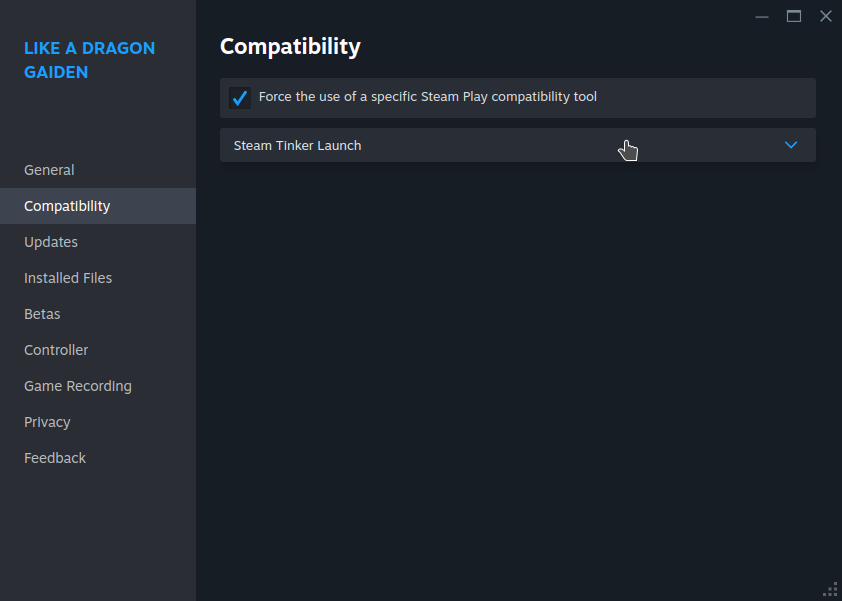Screen dimensions: 842x601
Task: Switch to the Betas tab
Action: 42,314
